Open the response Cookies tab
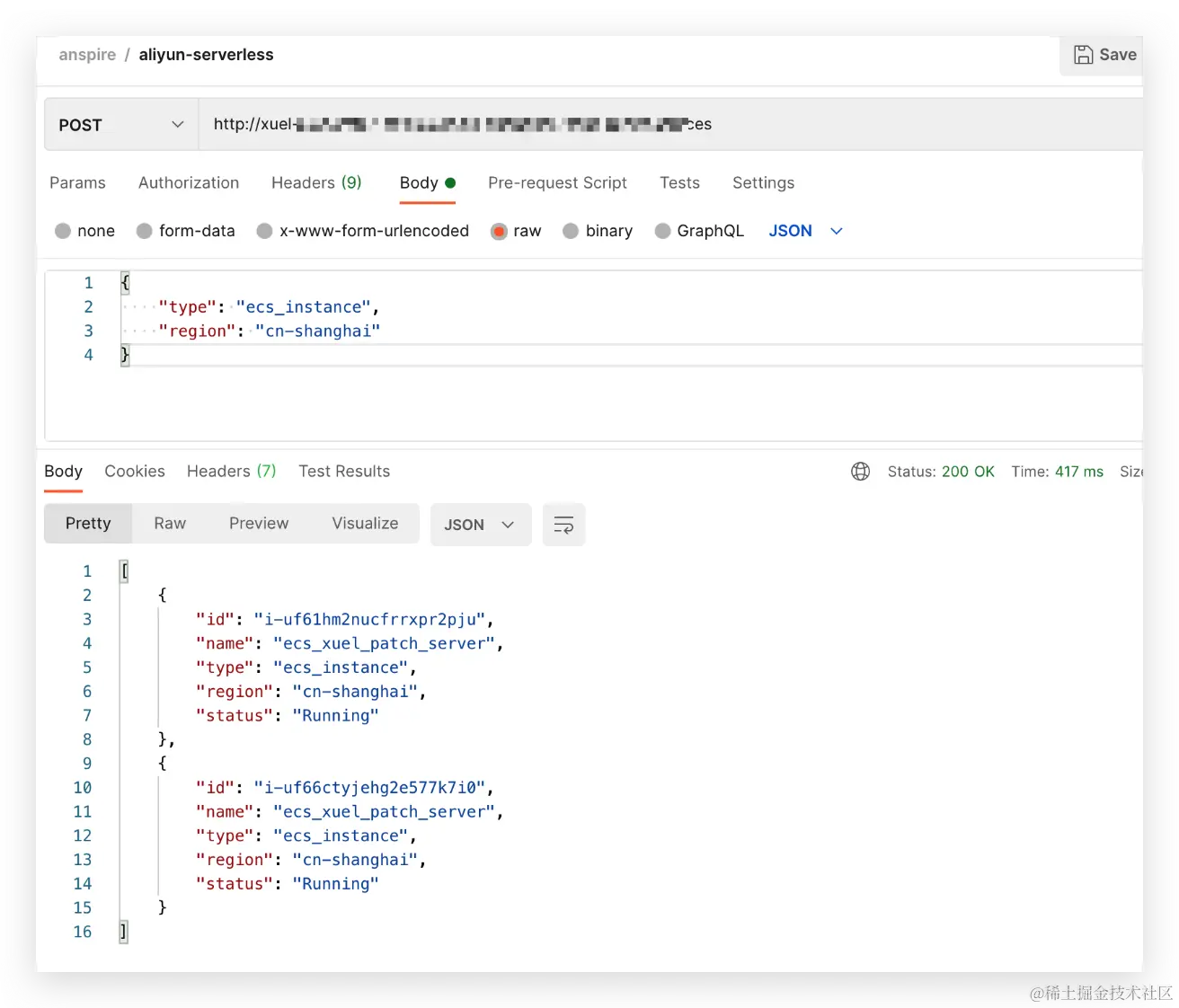This screenshot has width=1179, height=1008. click(135, 471)
